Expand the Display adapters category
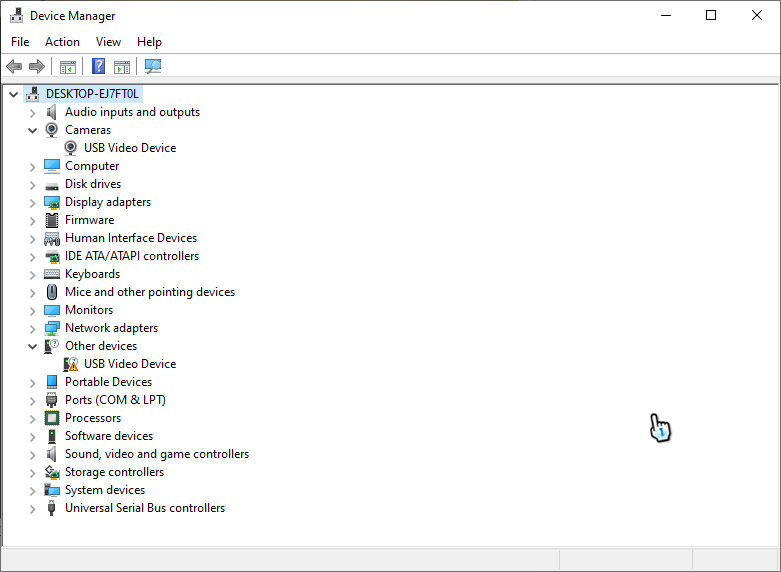The width and height of the screenshot is (781, 572). pos(32,203)
